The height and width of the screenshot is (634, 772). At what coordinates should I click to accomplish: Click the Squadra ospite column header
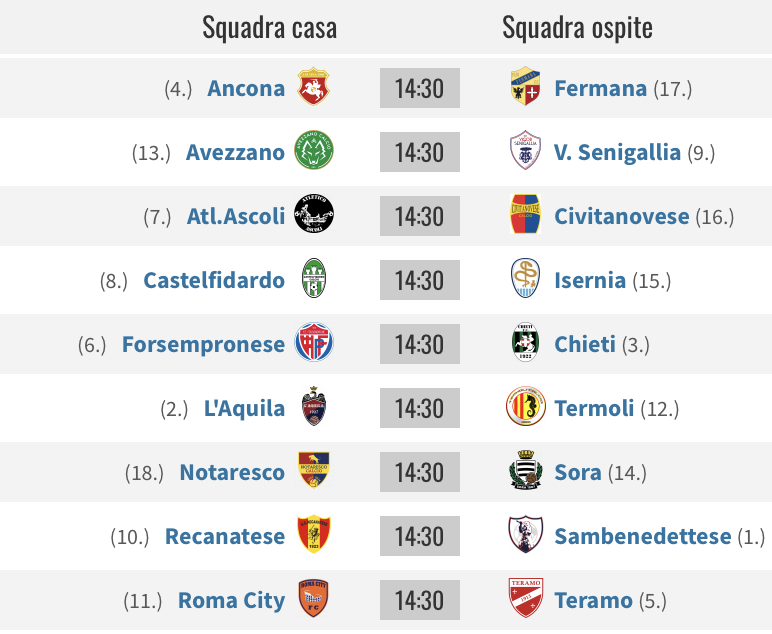point(578,28)
